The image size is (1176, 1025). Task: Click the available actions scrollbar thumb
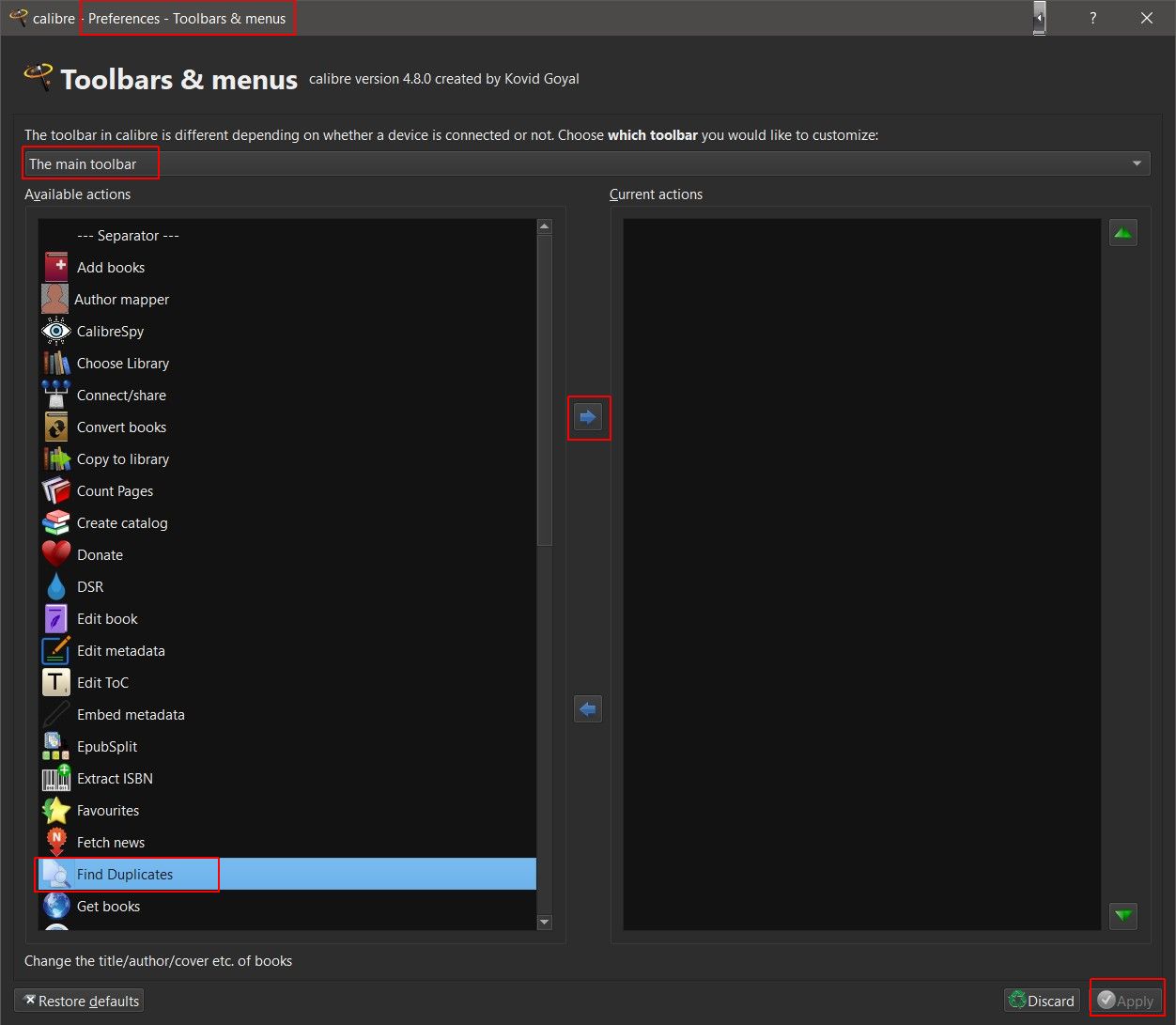(x=545, y=390)
